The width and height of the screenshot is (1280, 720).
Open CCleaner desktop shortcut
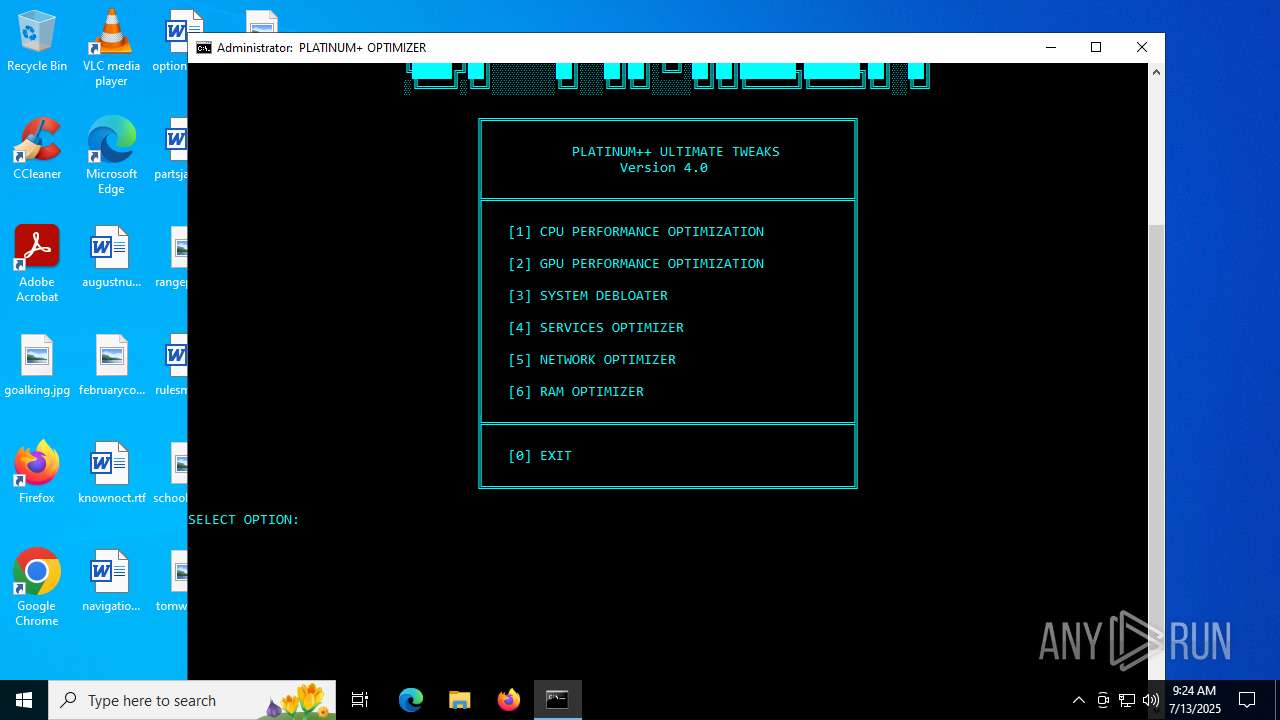click(x=37, y=149)
